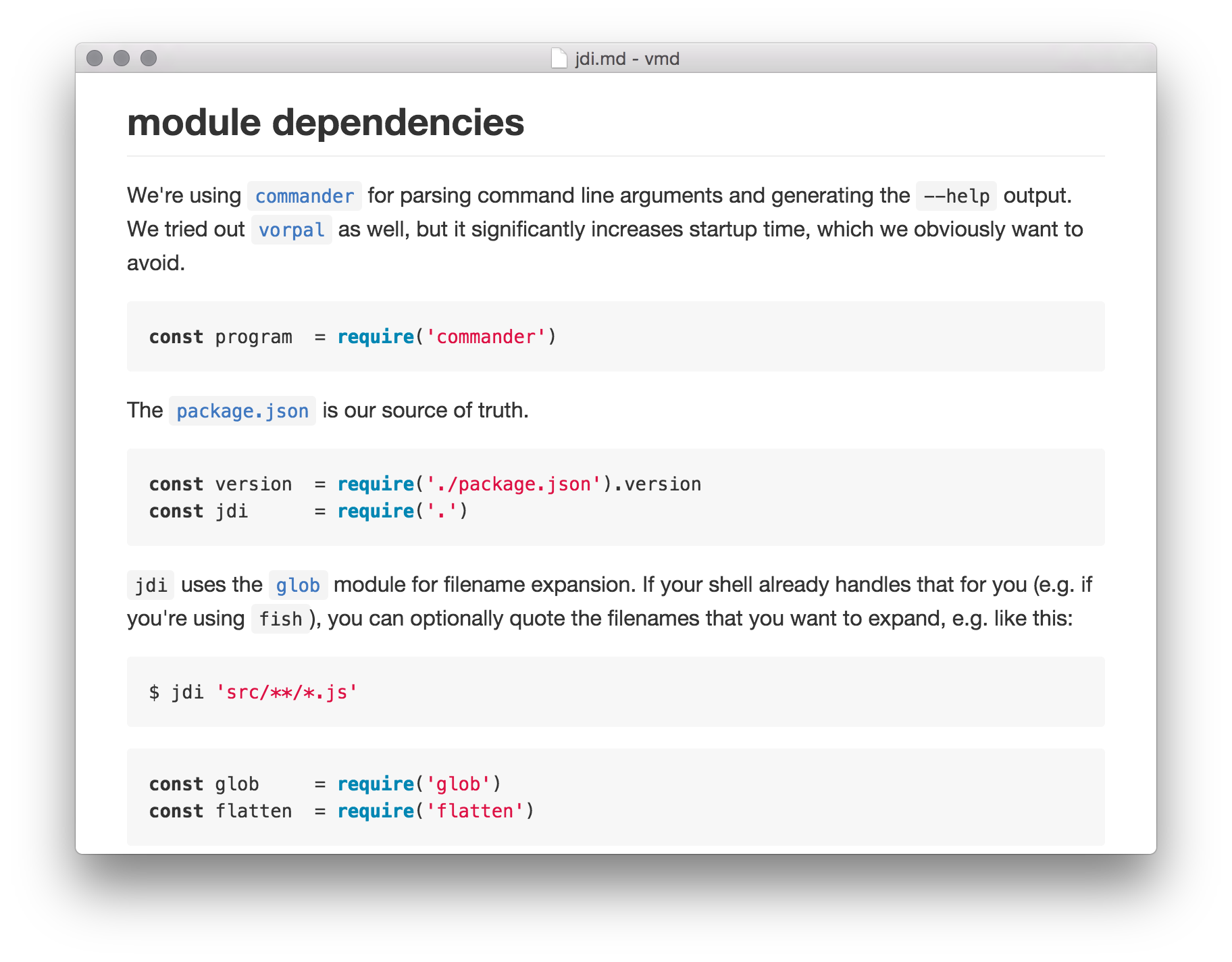The height and width of the screenshot is (962, 1232).
Task: Click the 'commander' string in code block
Action: (486, 336)
